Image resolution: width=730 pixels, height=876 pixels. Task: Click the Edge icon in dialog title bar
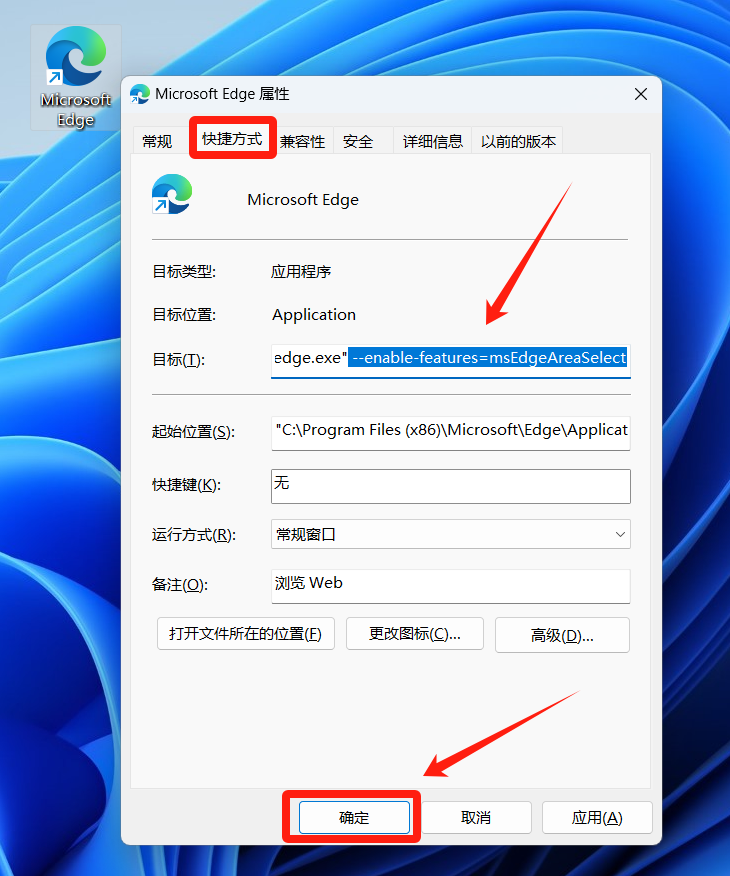click(140, 94)
